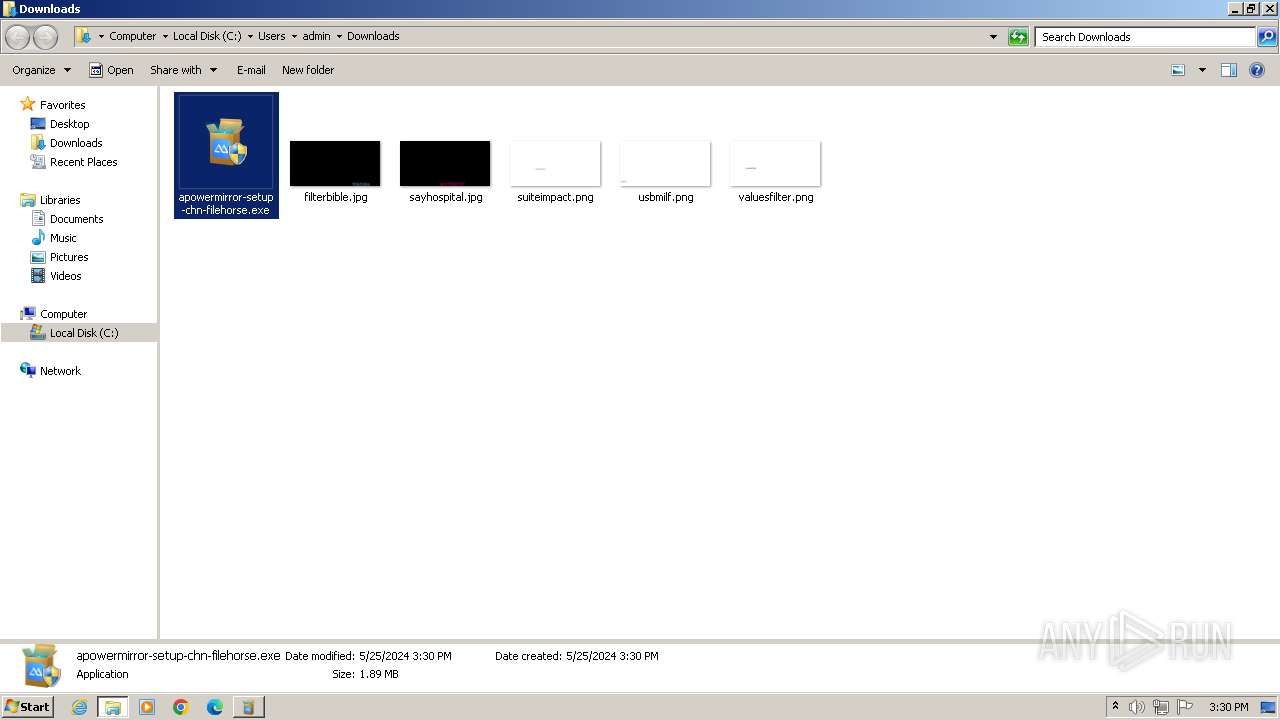Launch Internet Explorer from taskbar

point(79,707)
